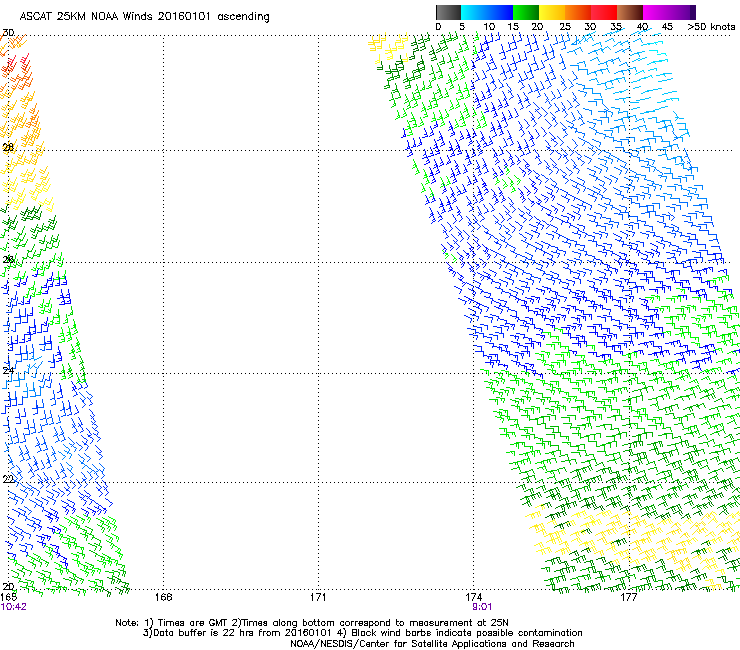This screenshot has width=740, height=650.
Task: Click the latitude label 30
Action: click(x=8, y=33)
